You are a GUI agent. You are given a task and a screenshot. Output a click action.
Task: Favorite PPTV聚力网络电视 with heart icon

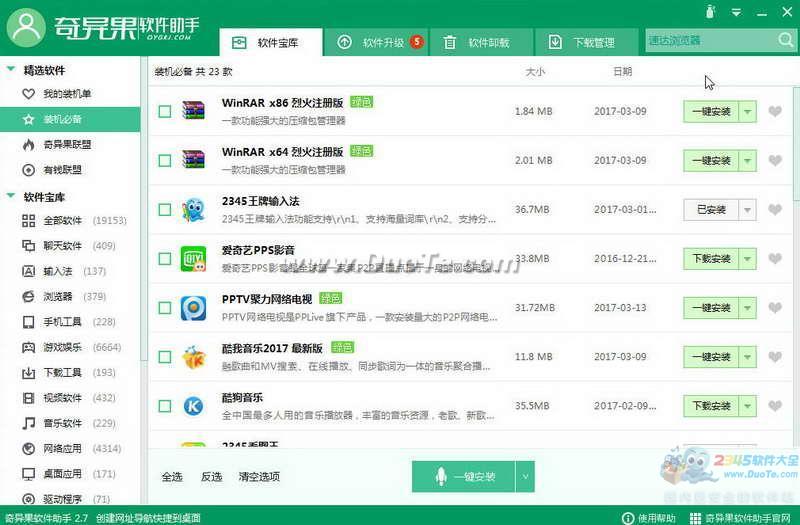[775, 308]
